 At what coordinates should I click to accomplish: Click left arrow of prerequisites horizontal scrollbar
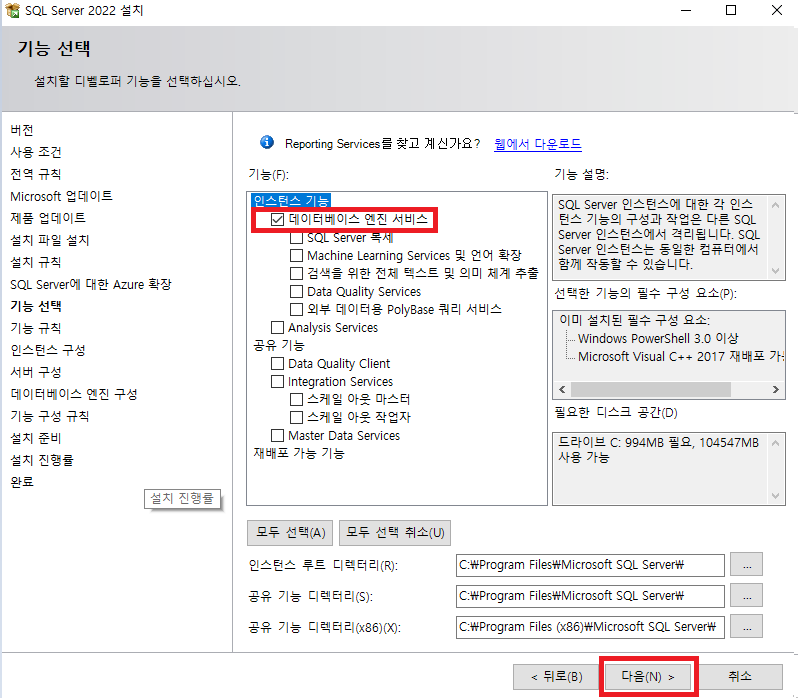(x=562, y=389)
